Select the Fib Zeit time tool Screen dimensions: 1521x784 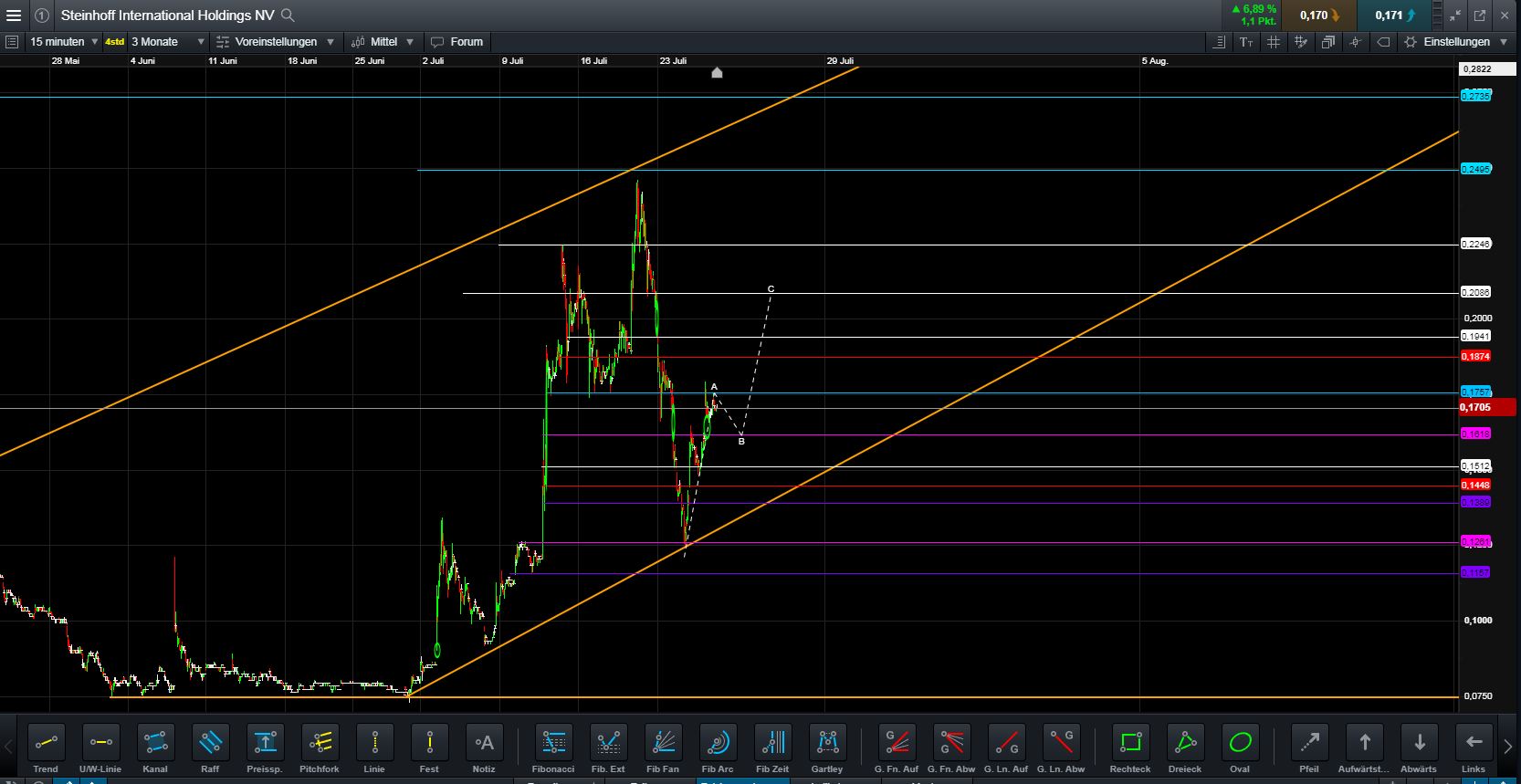pos(772,743)
